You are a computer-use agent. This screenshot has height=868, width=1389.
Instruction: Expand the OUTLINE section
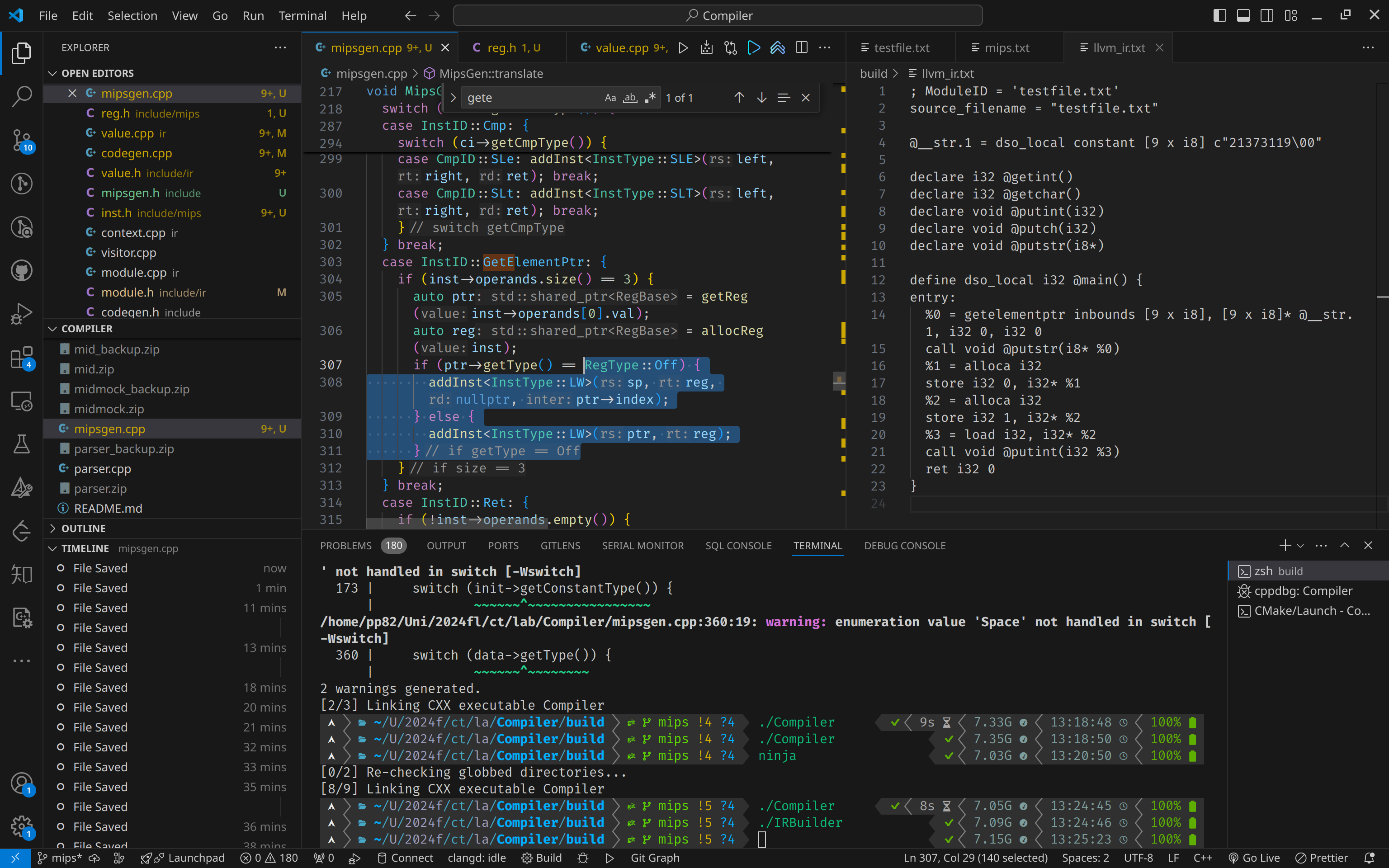(83, 528)
